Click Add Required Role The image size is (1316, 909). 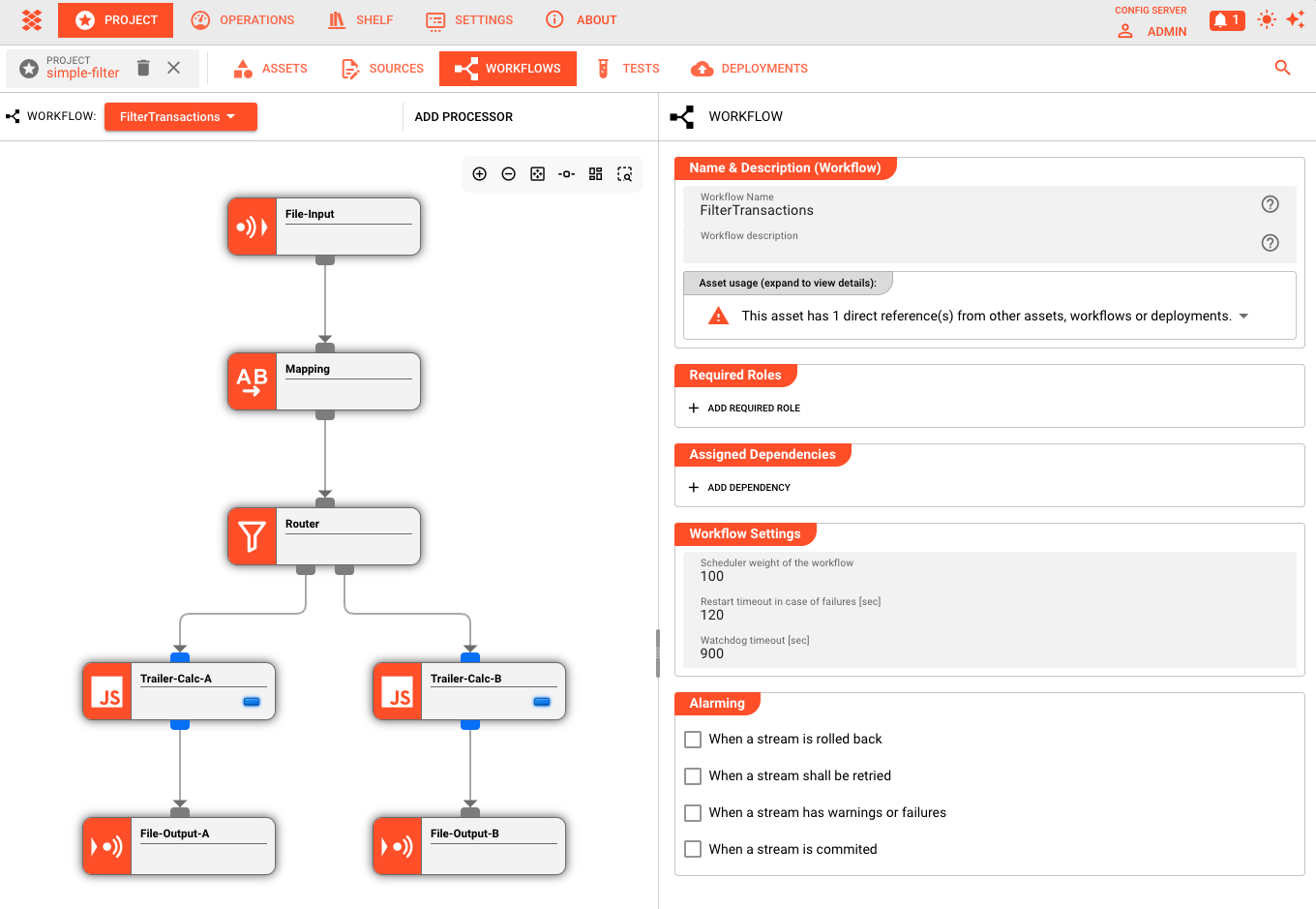pos(744,409)
